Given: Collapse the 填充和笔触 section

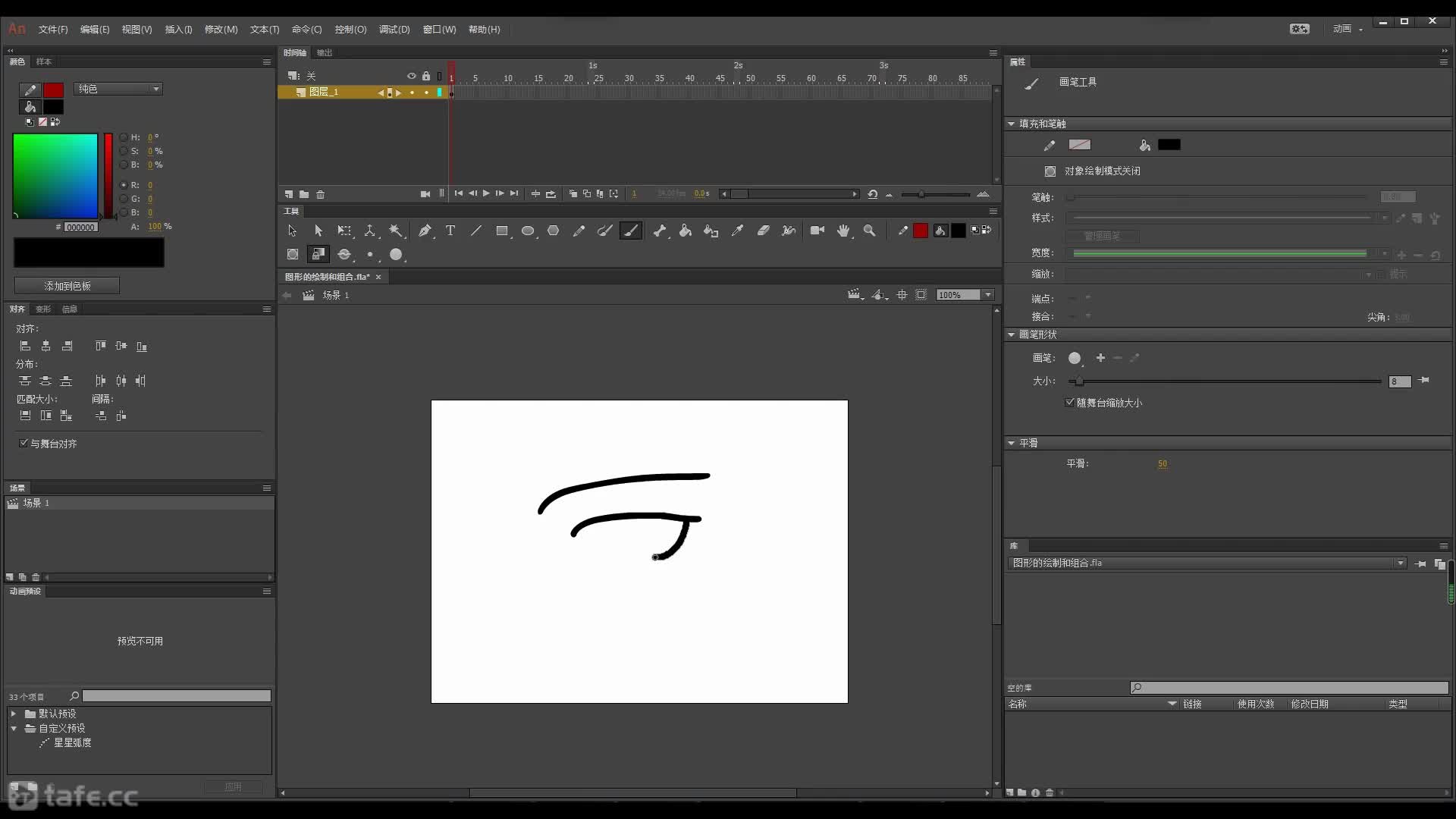Looking at the screenshot, I should point(1011,124).
